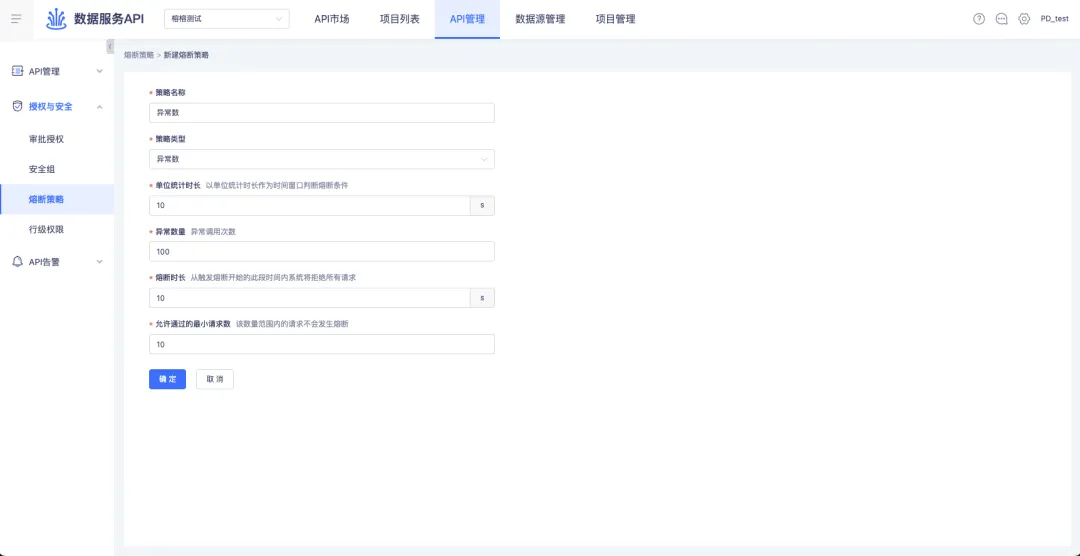Collapse the sidebar with the arrow handle
Viewport: 1080px width, 556px height.
110,46
